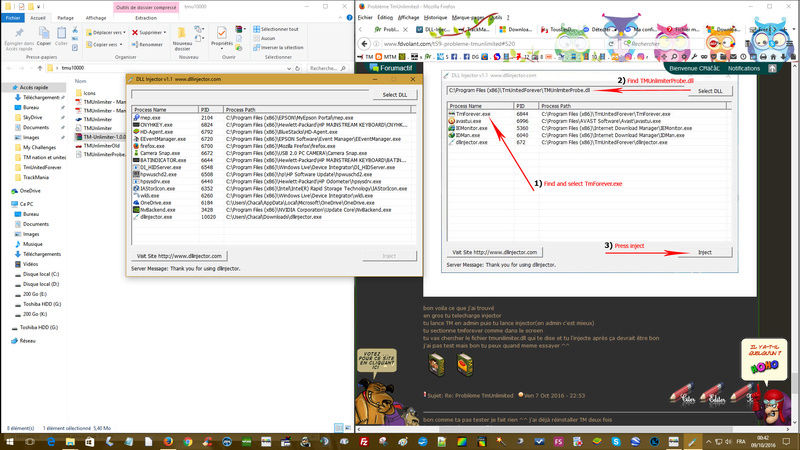This screenshot has height=450, width=800.
Task: Click Citer pencil button on post
Action: tap(684, 394)
